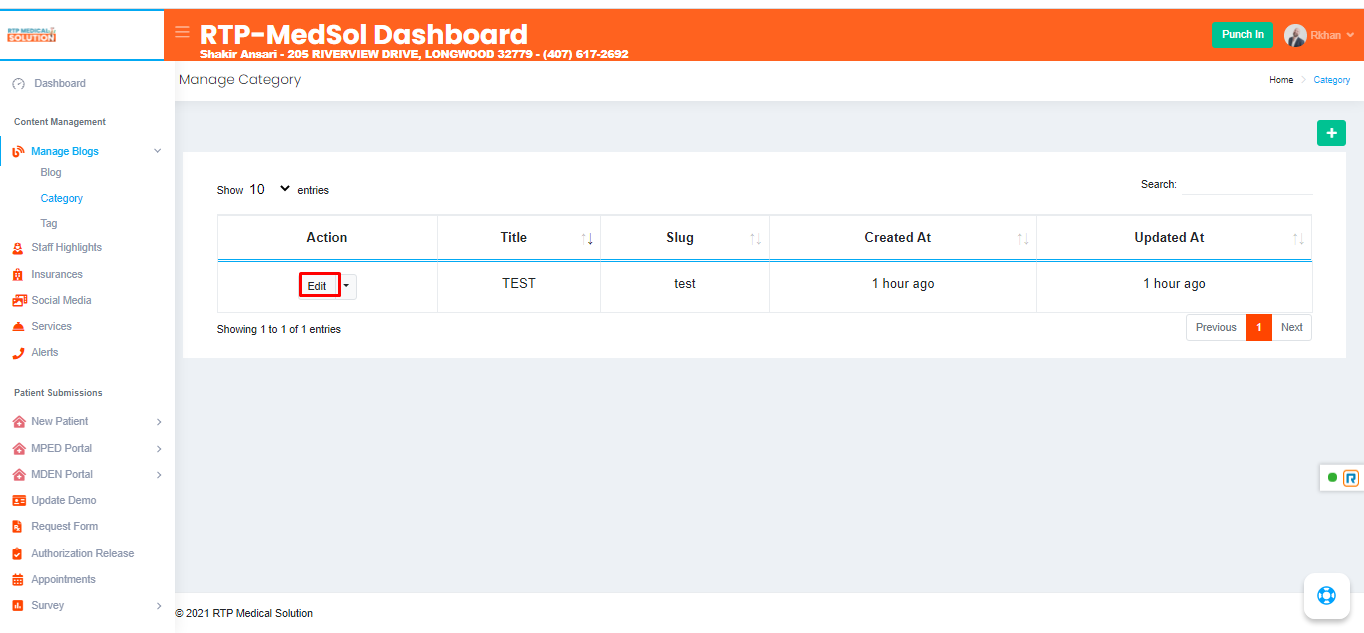This screenshot has width=1364, height=633.
Task: Toggle the hamburger sidebar menu icon
Action: click(x=182, y=32)
